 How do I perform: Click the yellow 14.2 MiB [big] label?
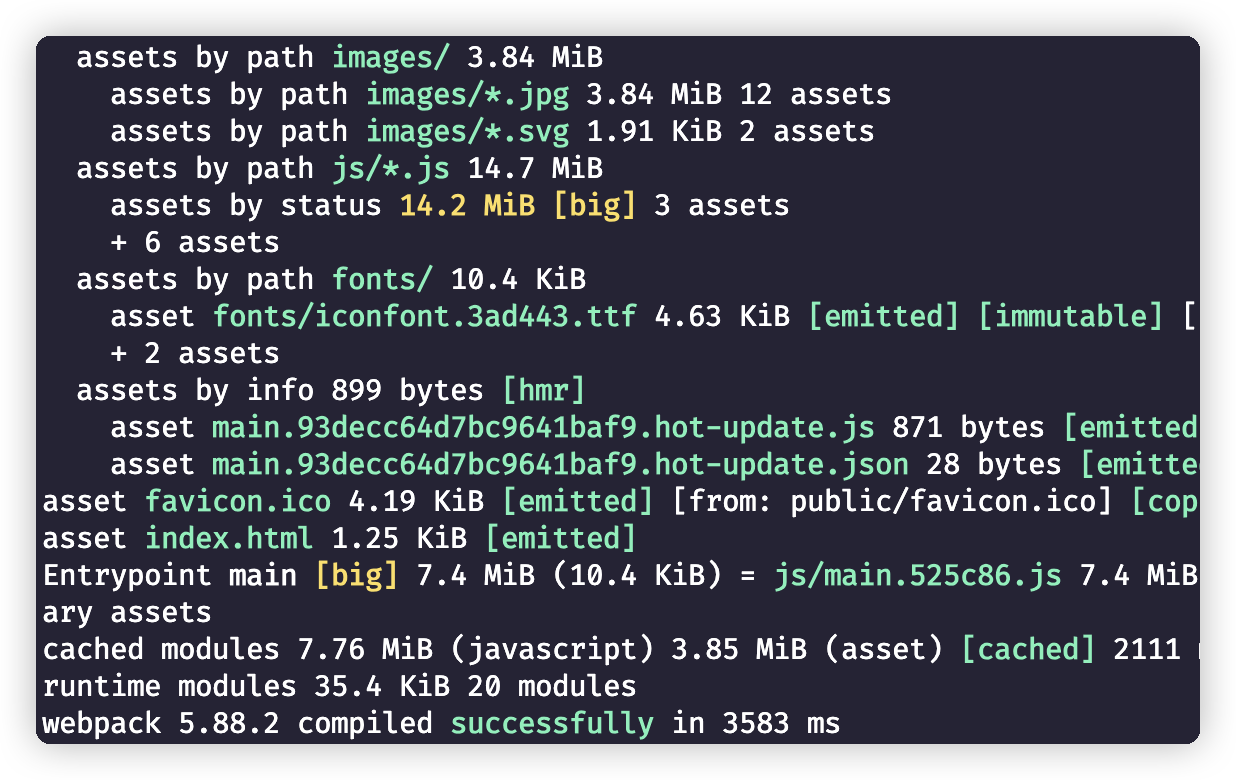pyautogui.click(x=518, y=206)
